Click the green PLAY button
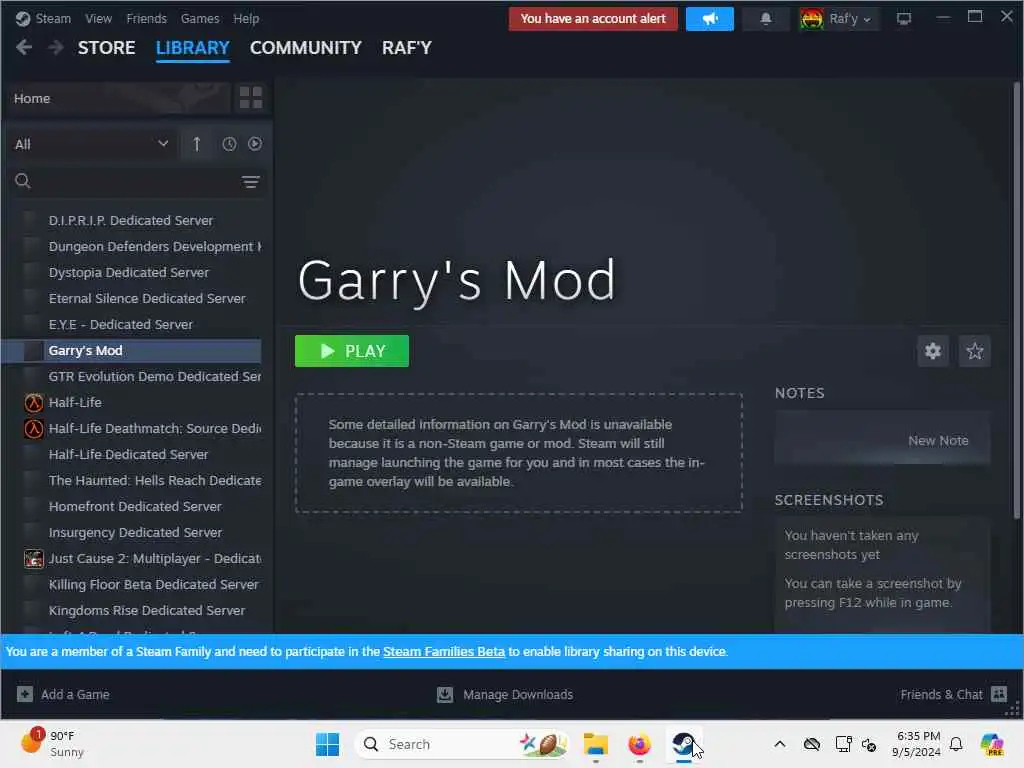Screen dimensions: 1024x768 [x=352, y=351]
